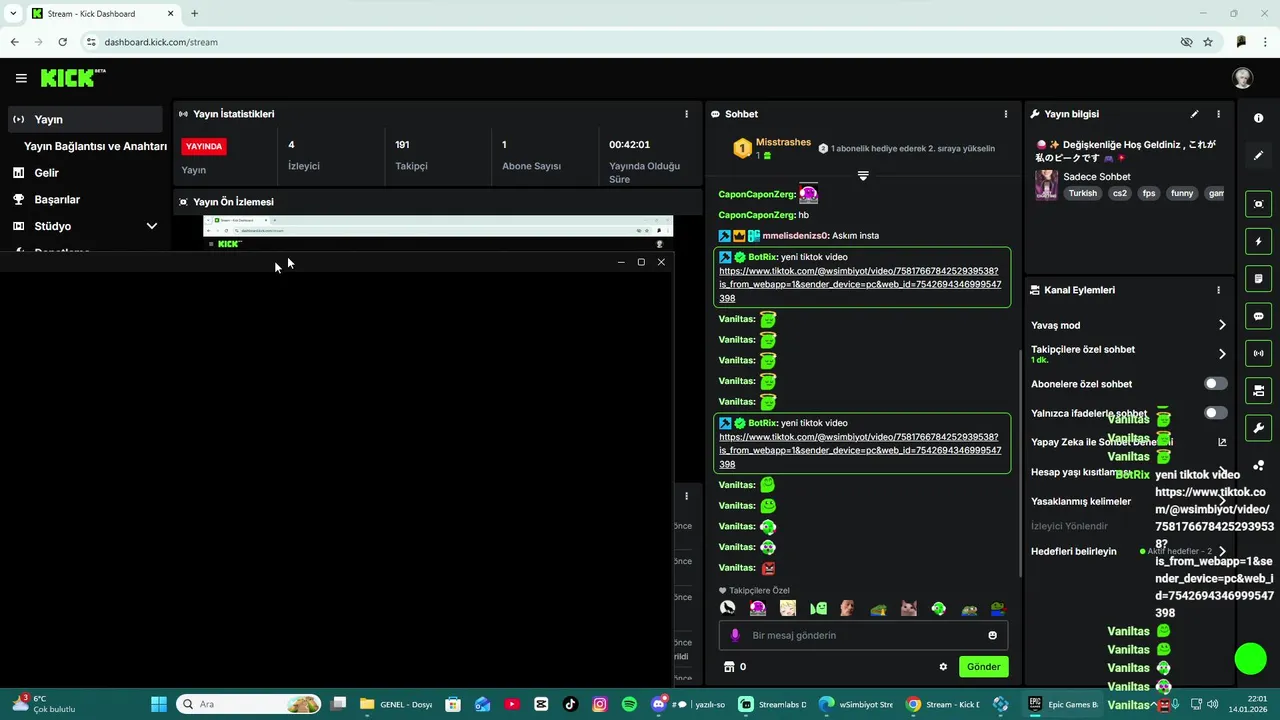Click the cs2 tag

coord(1119,193)
